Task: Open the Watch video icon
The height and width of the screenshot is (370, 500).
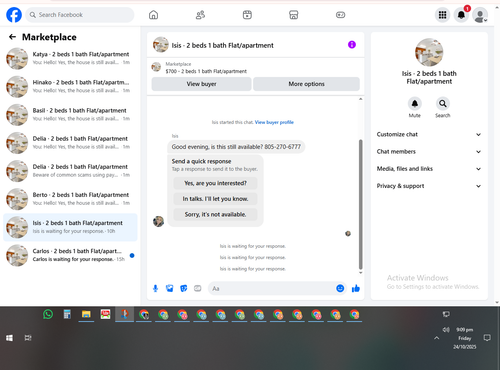Action: pos(247,15)
